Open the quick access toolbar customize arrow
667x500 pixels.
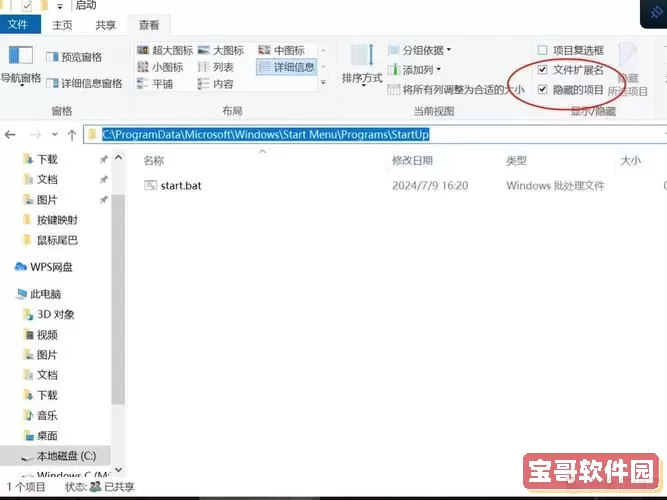pyautogui.click(x=60, y=6)
